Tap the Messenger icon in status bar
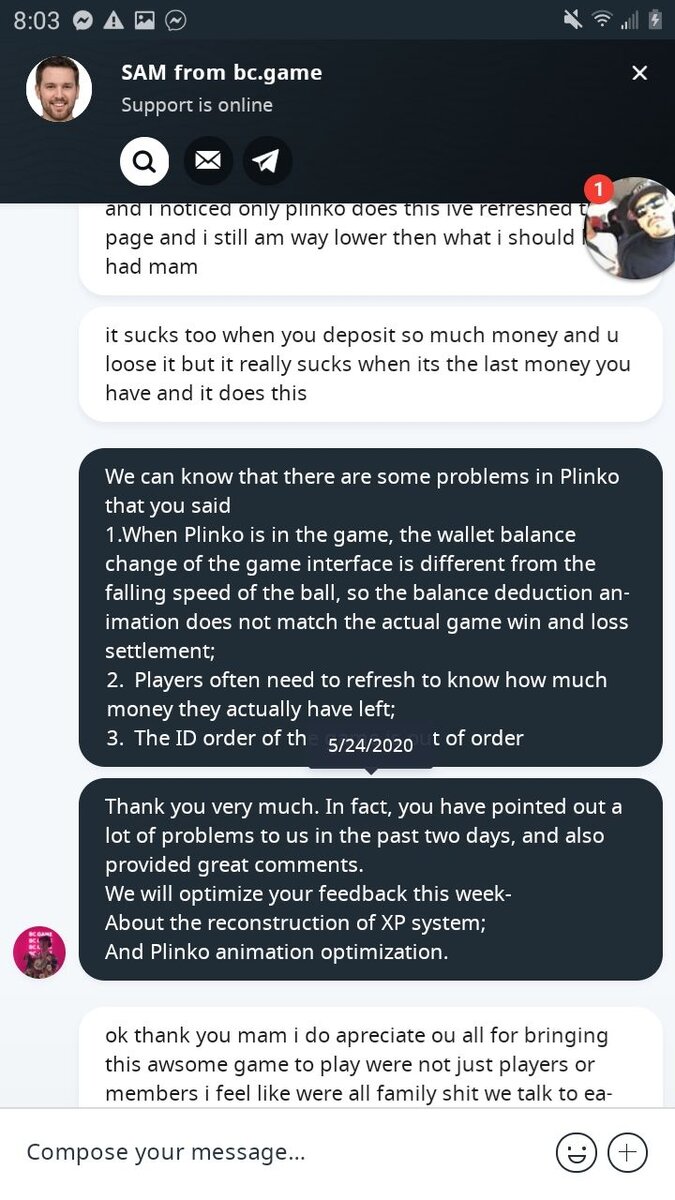Image resolution: width=675 pixels, height=1200 pixels. pos(84,20)
